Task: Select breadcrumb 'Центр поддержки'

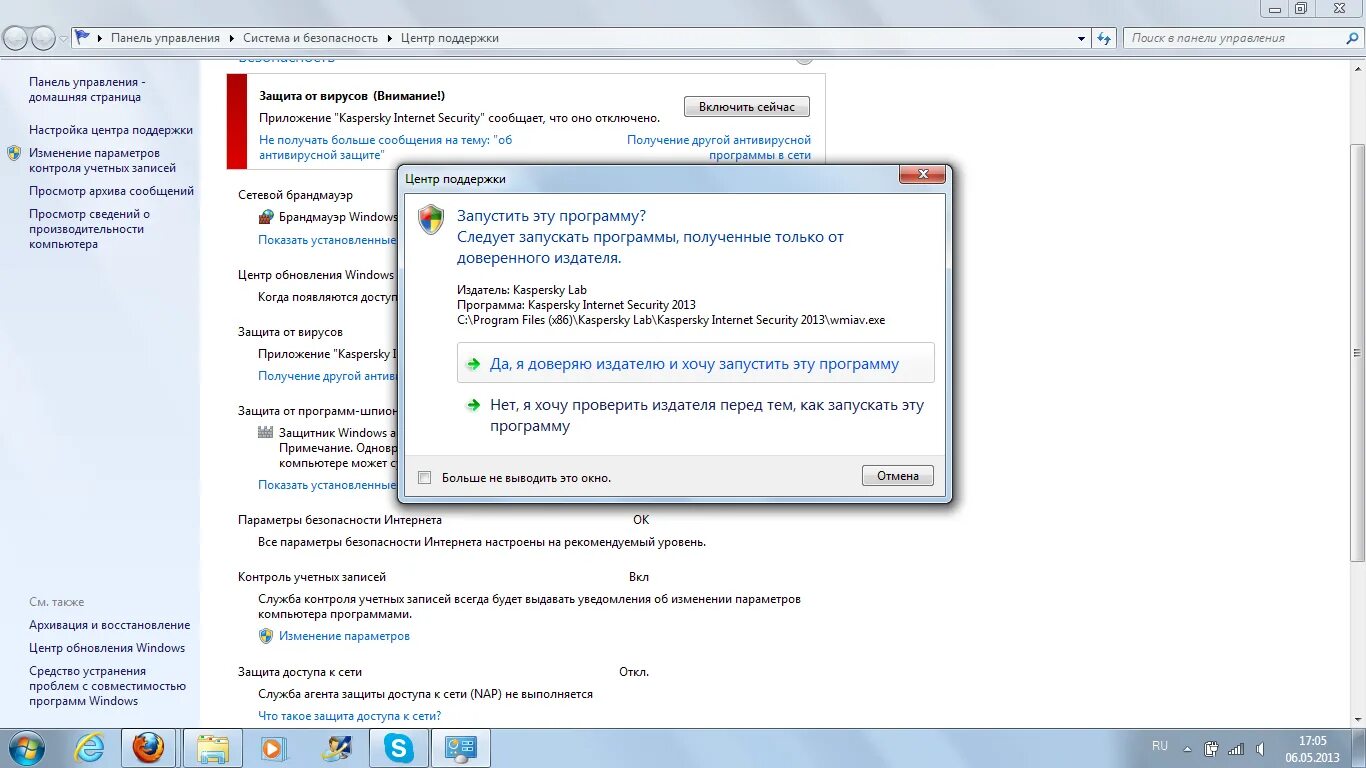Action: 450,38
